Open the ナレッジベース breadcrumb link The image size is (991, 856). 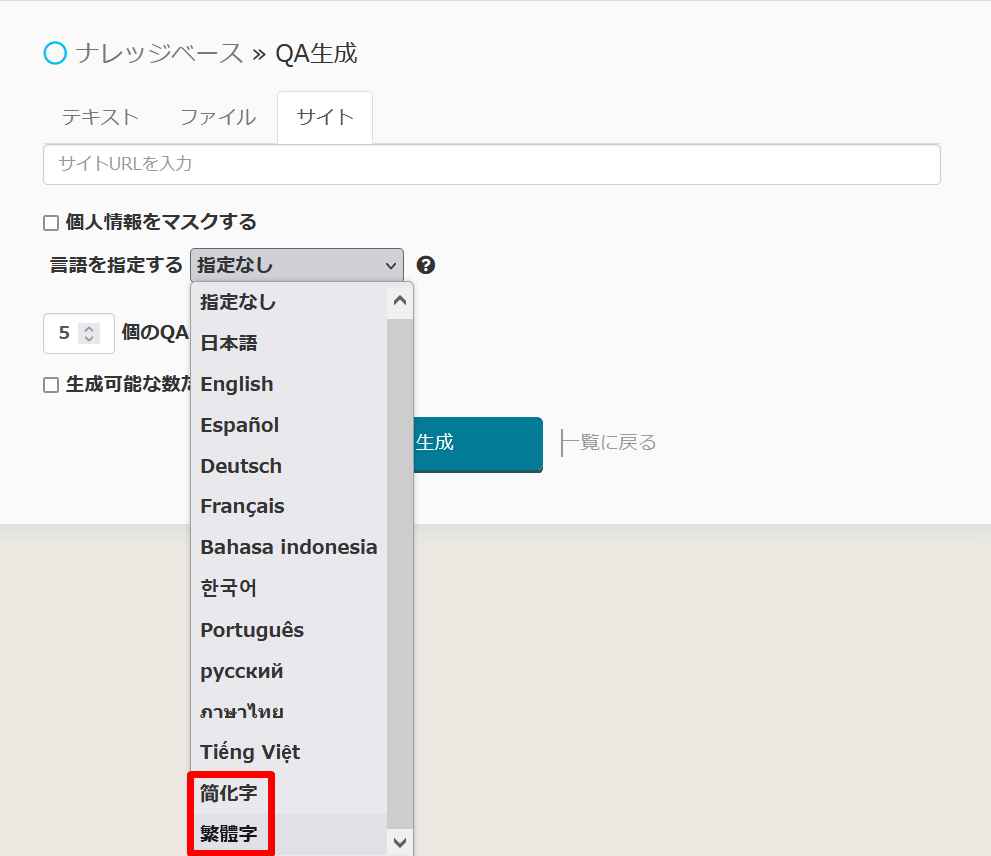(159, 54)
